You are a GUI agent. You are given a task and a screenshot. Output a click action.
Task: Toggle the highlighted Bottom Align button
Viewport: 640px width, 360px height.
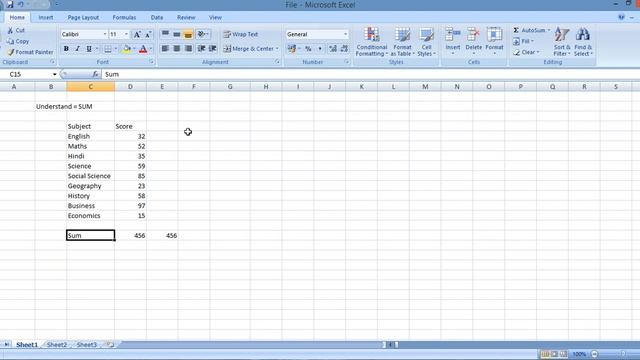pos(188,34)
